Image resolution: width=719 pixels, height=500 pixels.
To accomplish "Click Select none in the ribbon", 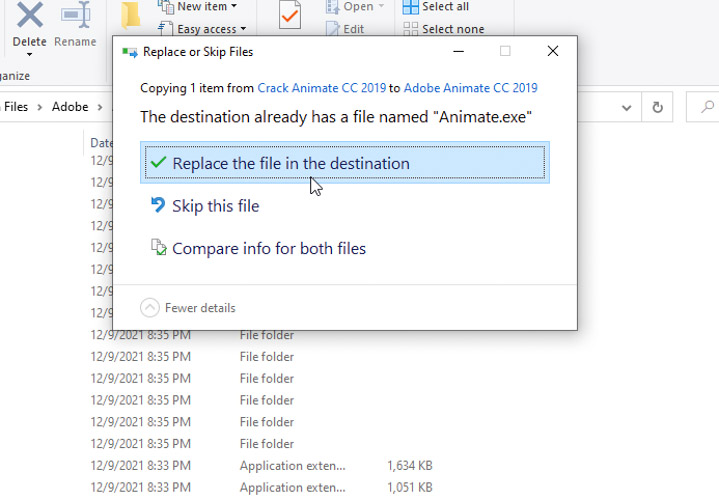I will click(x=443, y=29).
